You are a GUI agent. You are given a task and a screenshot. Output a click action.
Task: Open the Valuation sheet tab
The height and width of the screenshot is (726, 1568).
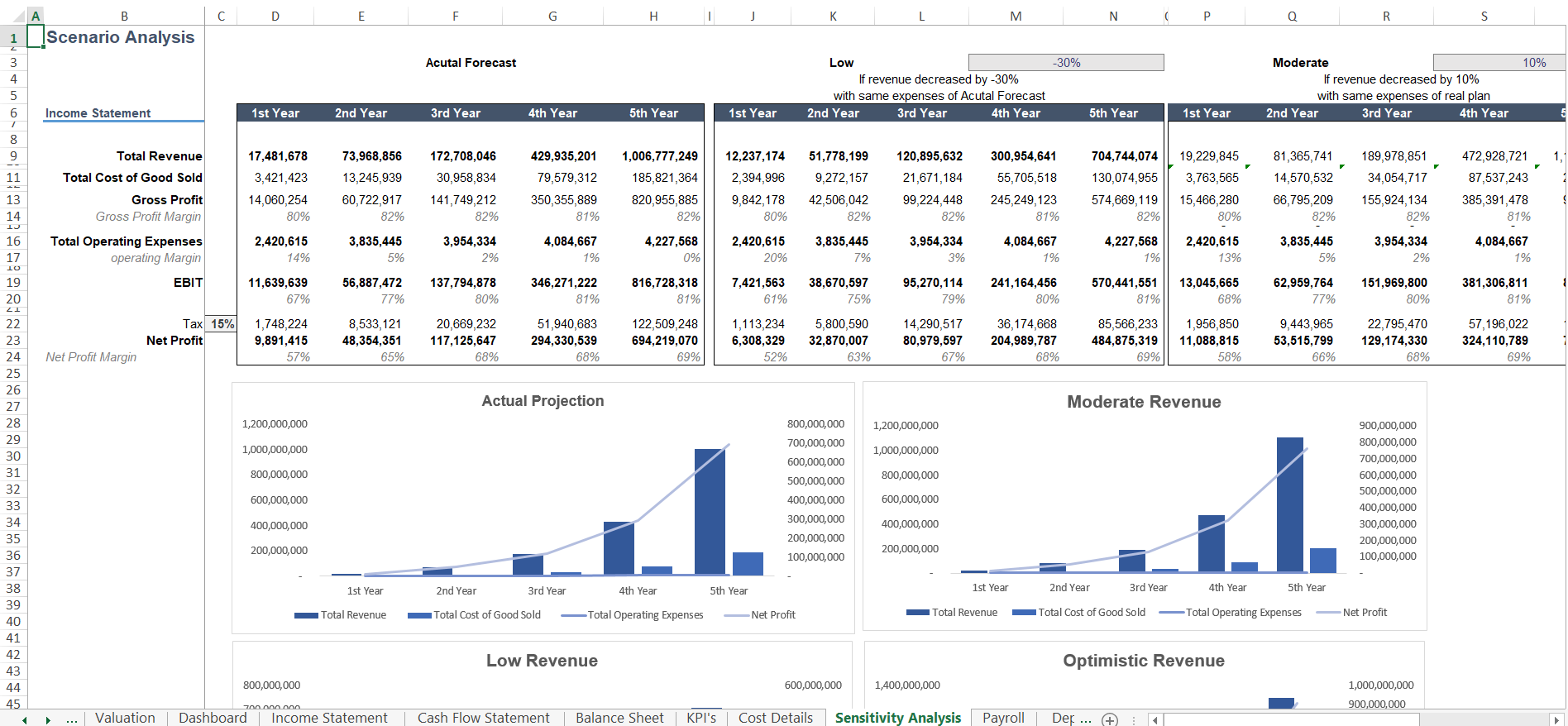[x=125, y=718]
